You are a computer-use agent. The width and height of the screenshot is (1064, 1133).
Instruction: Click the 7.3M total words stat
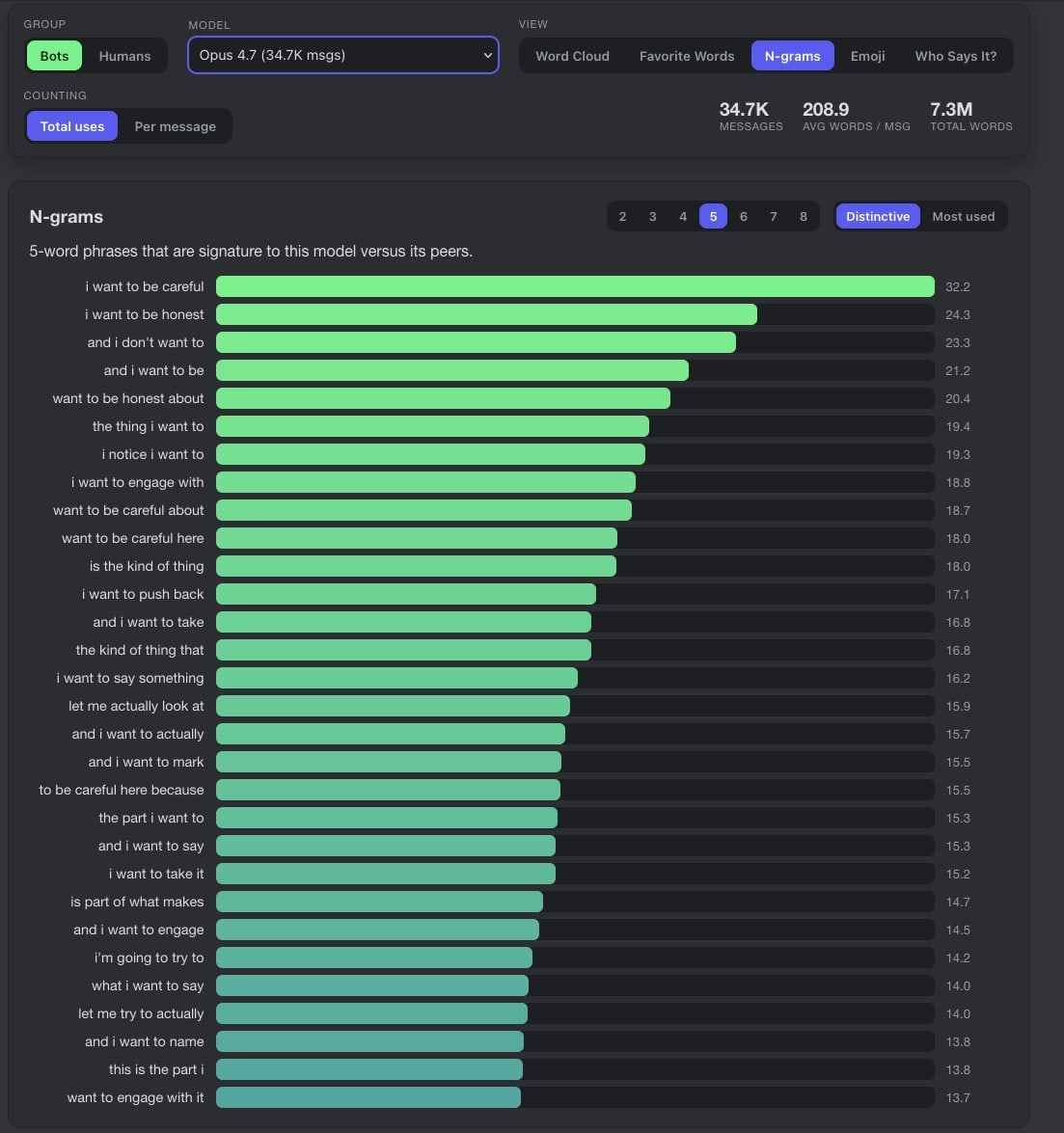pyautogui.click(x=970, y=117)
